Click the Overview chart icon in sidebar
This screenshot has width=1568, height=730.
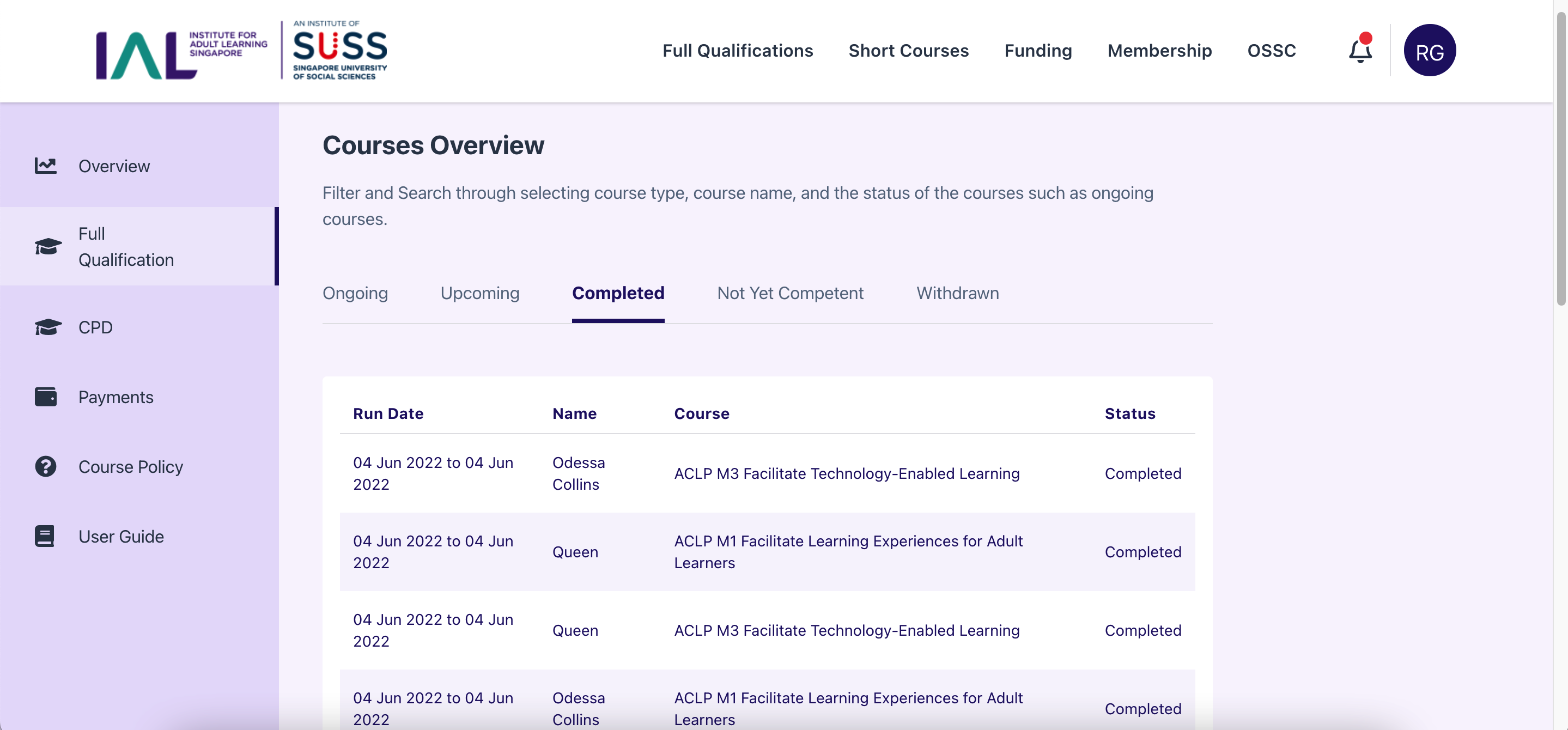(x=46, y=166)
